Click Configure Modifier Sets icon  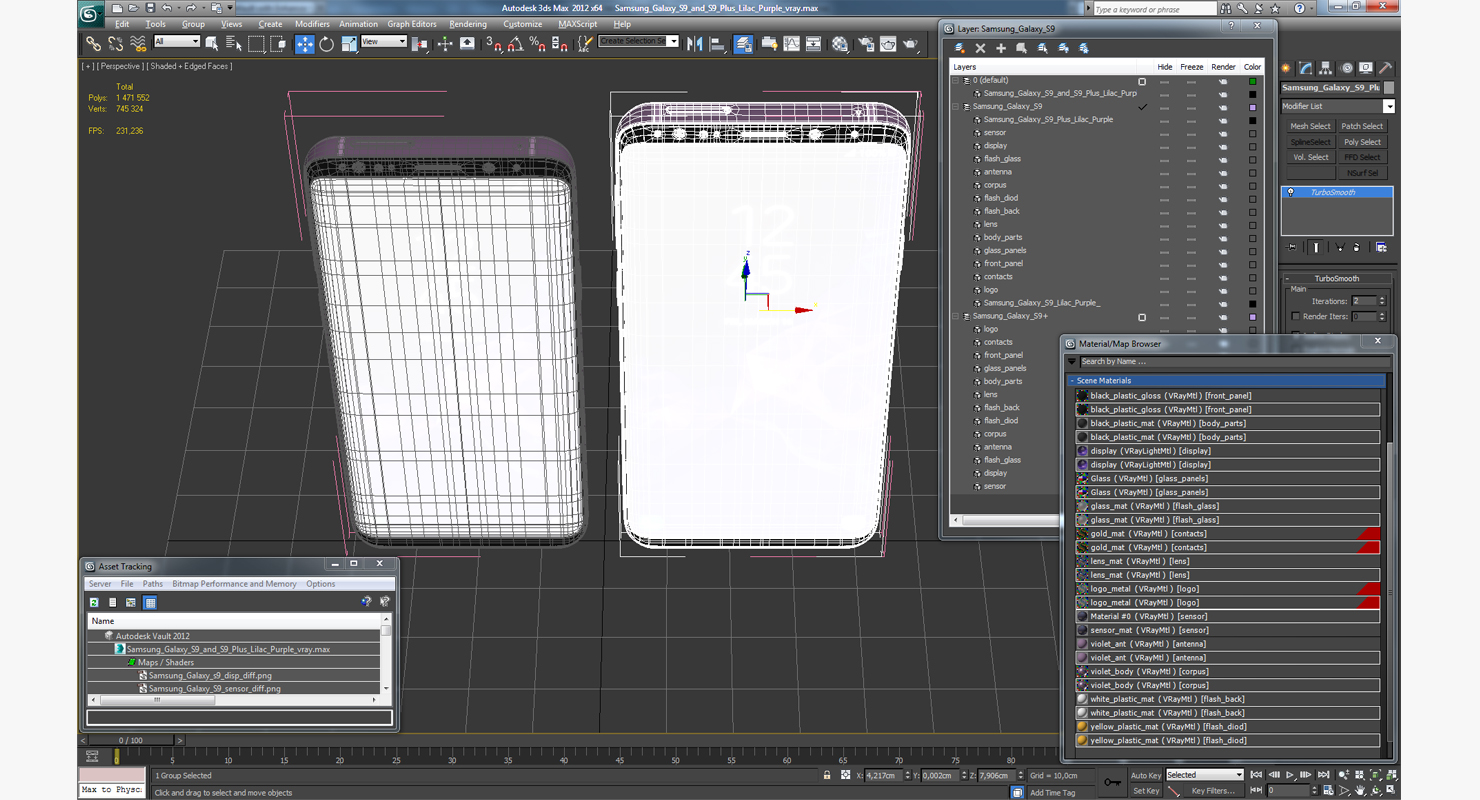[1381, 247]
